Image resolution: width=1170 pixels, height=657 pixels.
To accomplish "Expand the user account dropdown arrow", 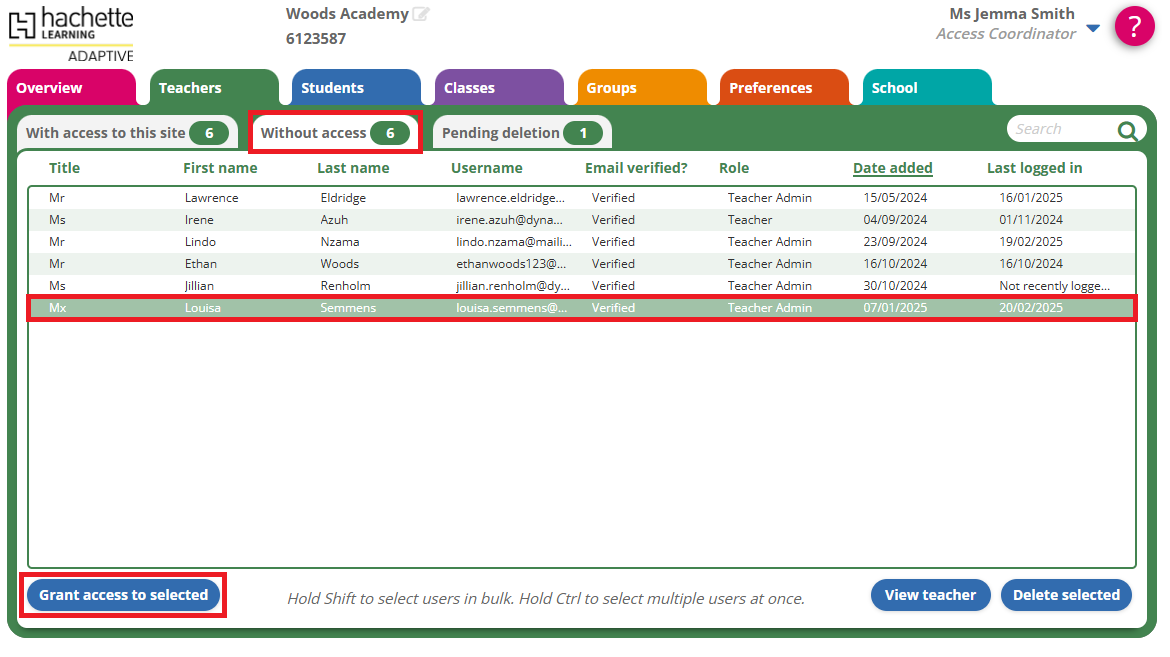I will coord(1093,28).
